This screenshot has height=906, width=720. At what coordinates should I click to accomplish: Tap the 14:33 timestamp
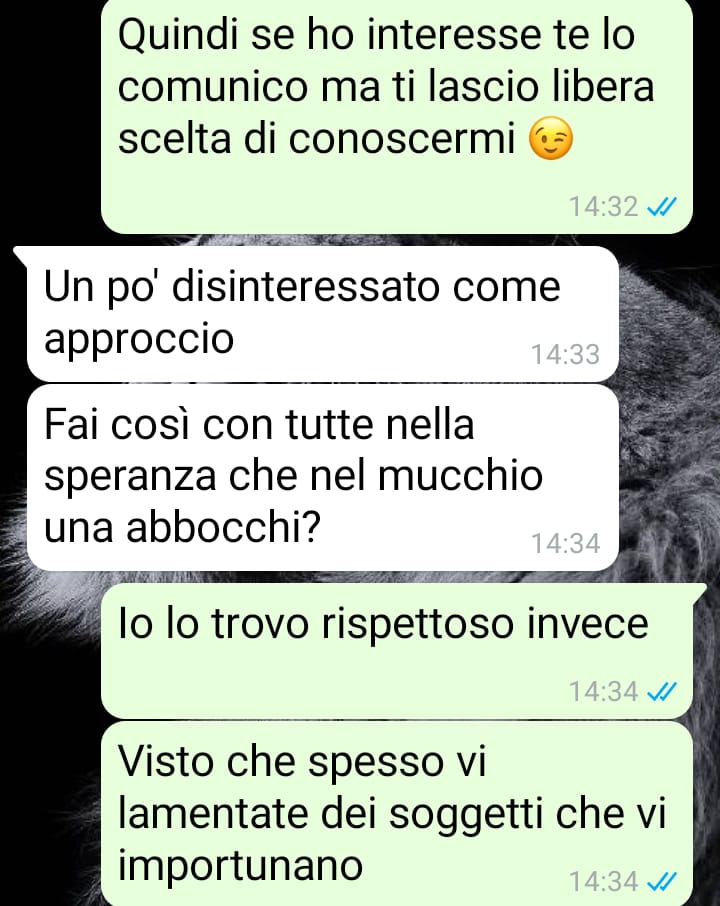click(x=565, y=354)
